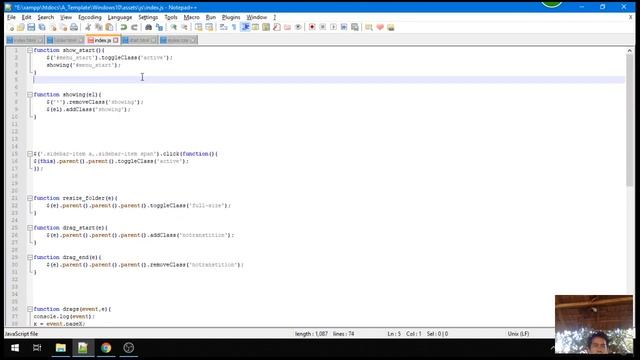Open Chrome from the taskbar
The width and height of the screenshot is (640, 360).
[x=106, y=348]
